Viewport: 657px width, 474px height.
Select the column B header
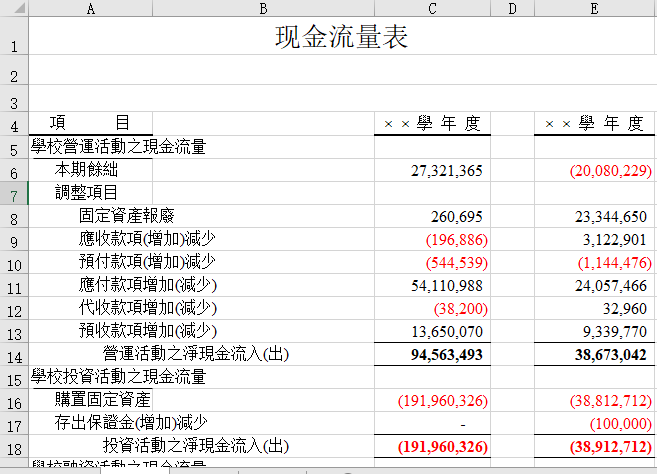tap(263, 9)
